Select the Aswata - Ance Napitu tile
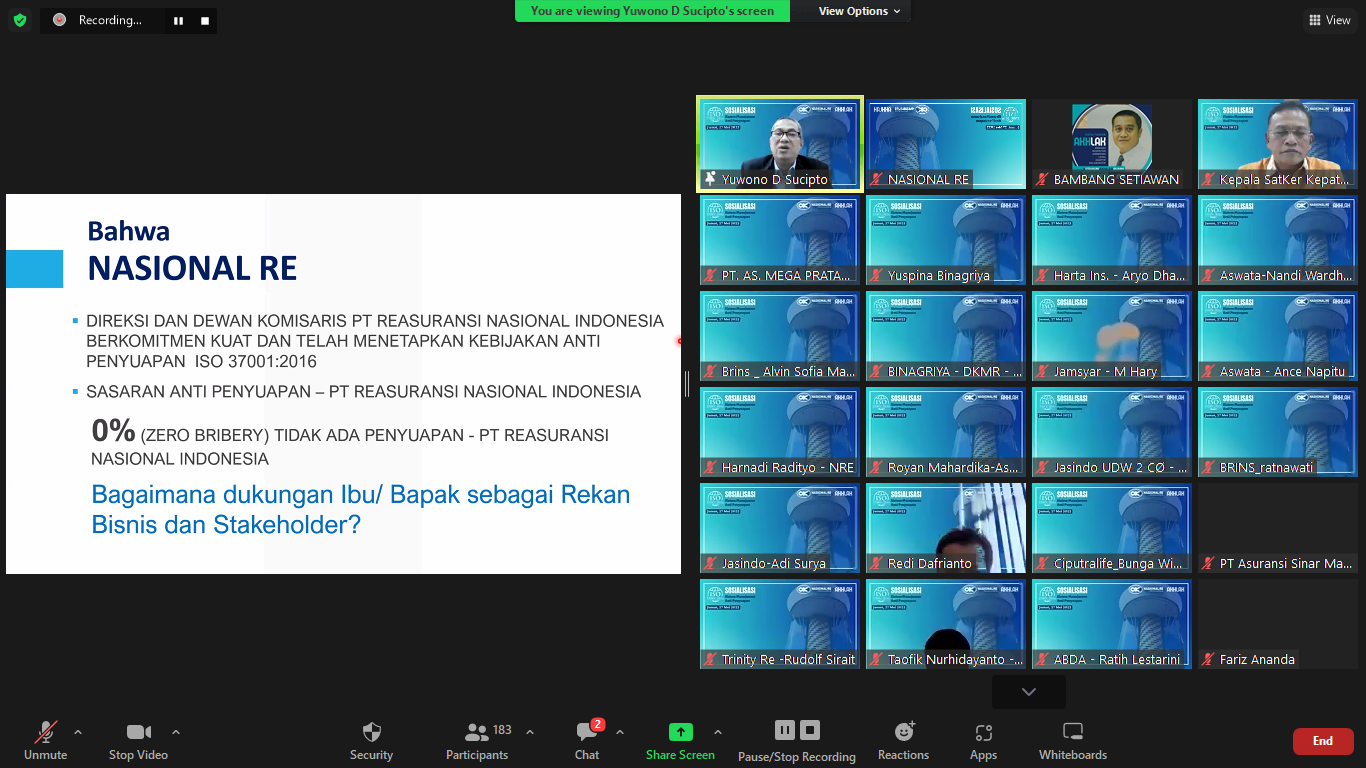1366x768 pixels. click(1278, 335)
